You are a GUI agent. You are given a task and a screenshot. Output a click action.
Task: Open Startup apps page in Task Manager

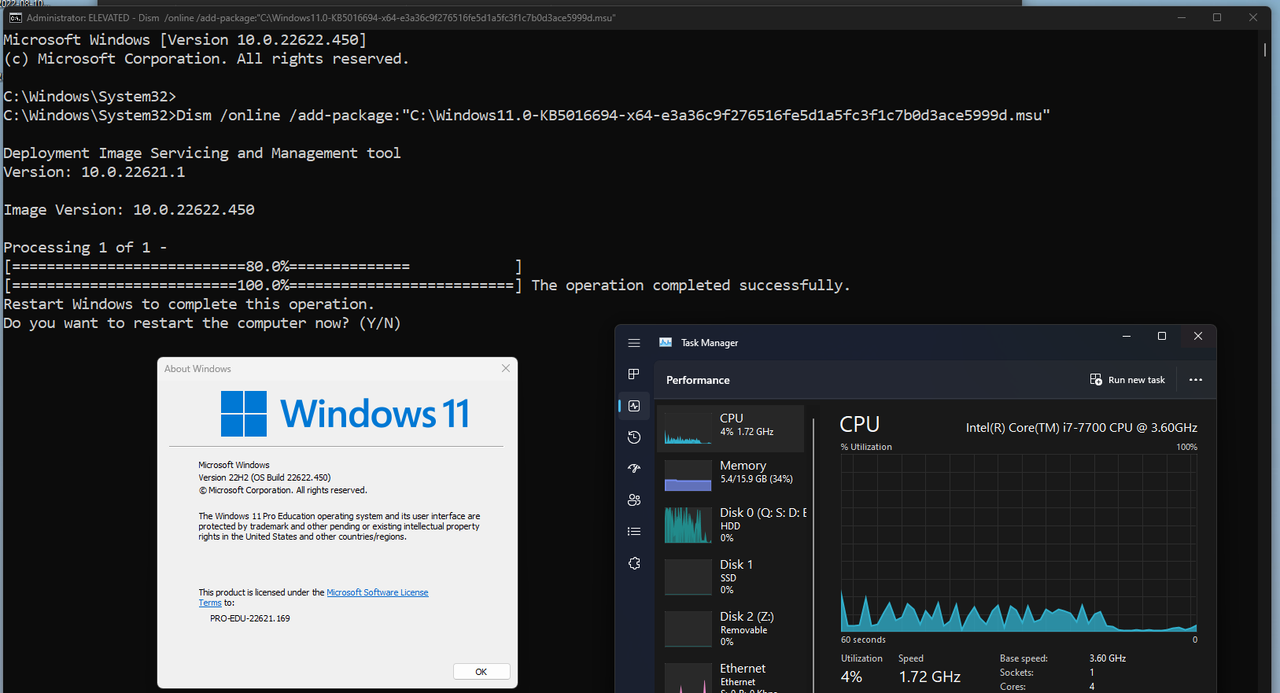(634, 468)
